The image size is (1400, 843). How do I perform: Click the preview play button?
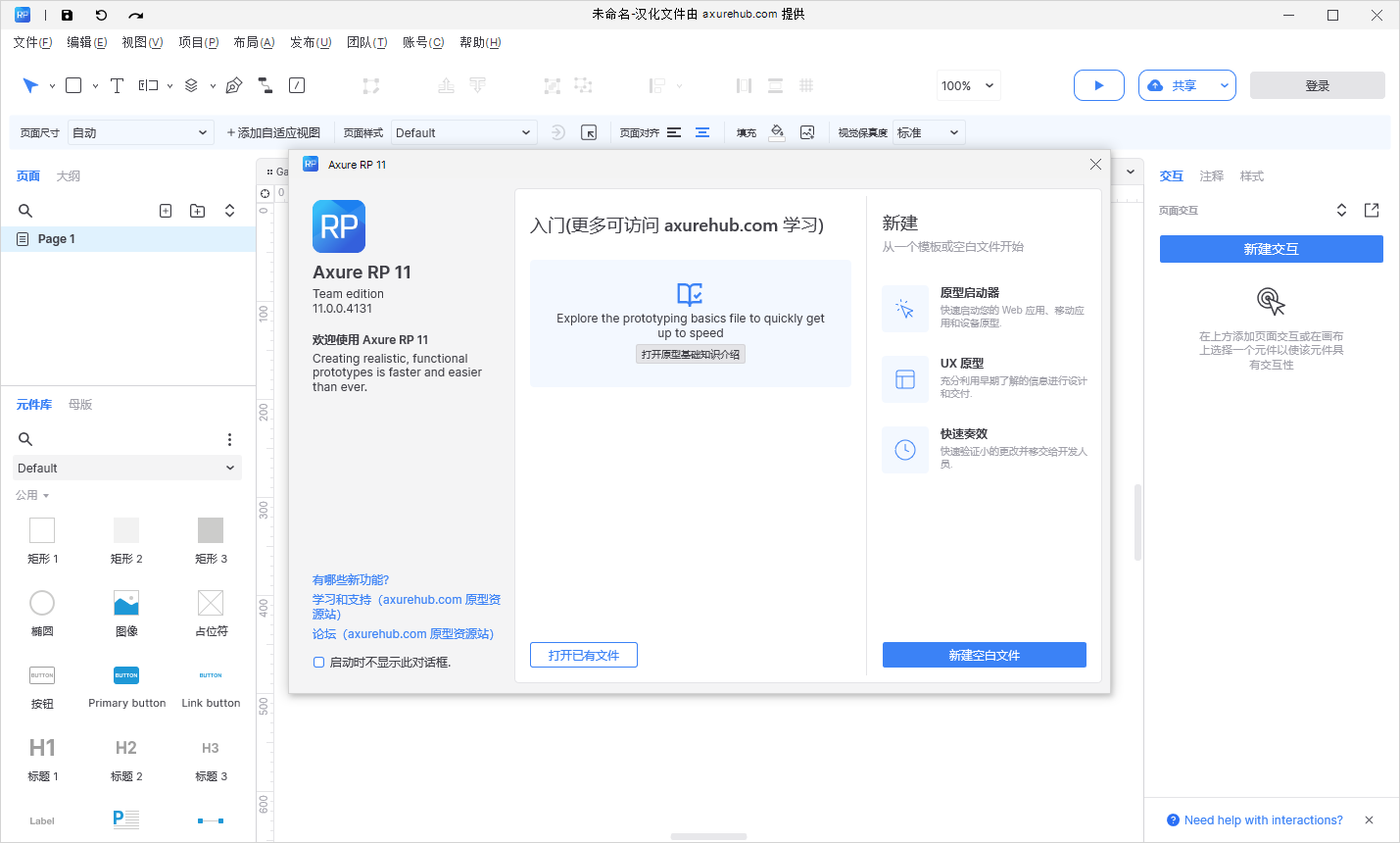pyautogui.click(x=1098, y=85)
